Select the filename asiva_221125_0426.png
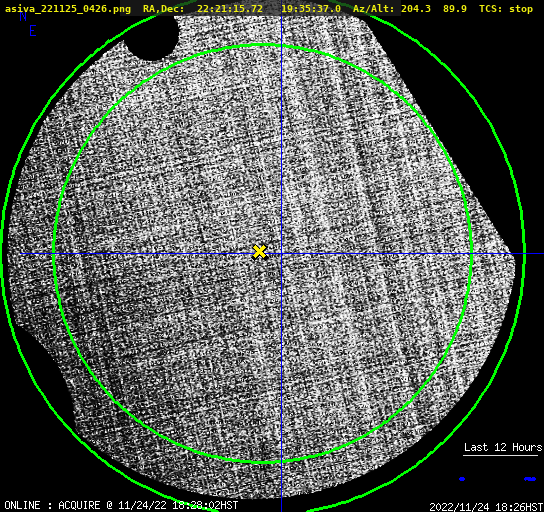This screenshot has width=544, height=512. coord(68,9)
